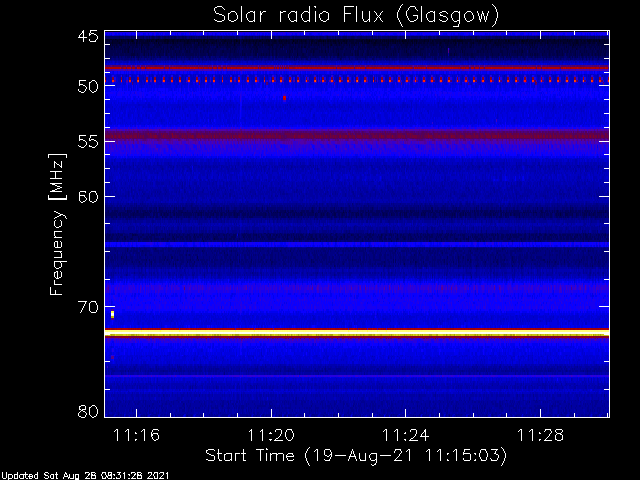This screenshot has width=640, height=480.
Task: Click the solid red line near 48 MHz
Action: pyautogui.click(x=357, y=68)
